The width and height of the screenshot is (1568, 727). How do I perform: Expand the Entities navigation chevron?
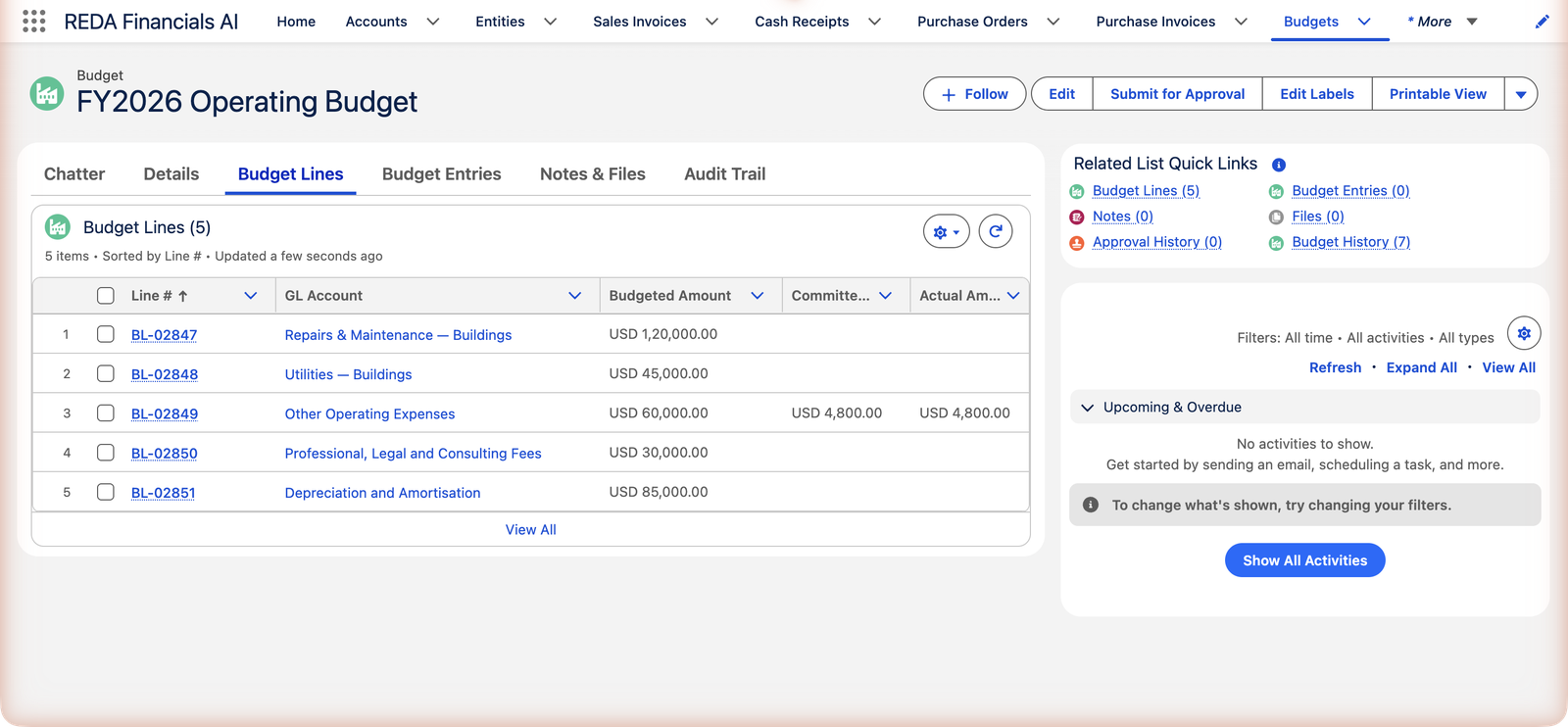coord(551,22)
